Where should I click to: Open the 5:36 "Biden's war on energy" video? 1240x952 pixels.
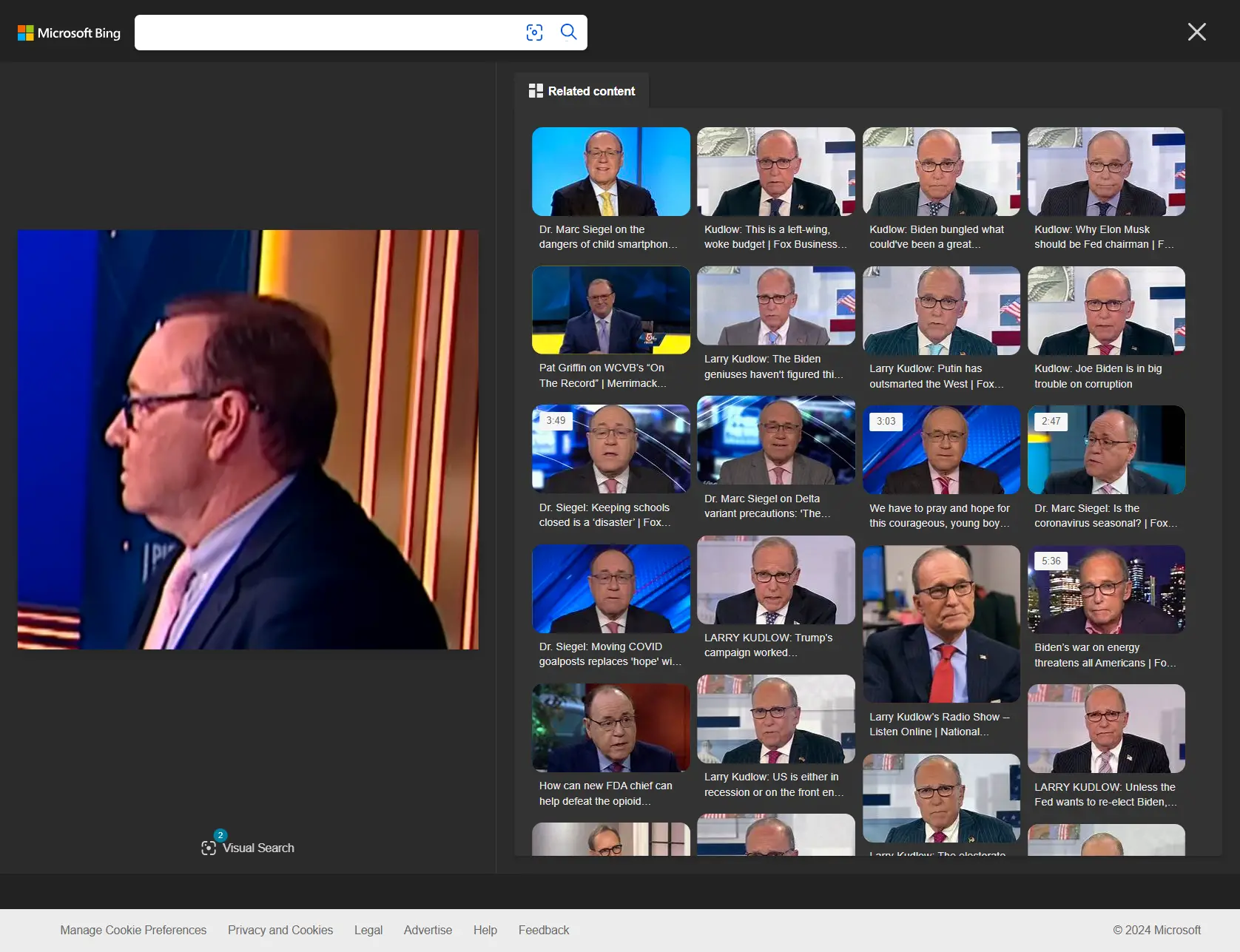(1105, 590)
